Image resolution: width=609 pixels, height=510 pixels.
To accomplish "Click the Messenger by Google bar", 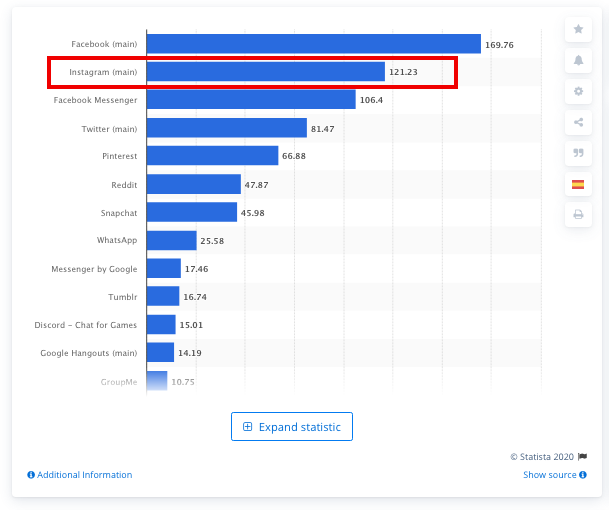I will pyautogui.click(x=164, y=268).
